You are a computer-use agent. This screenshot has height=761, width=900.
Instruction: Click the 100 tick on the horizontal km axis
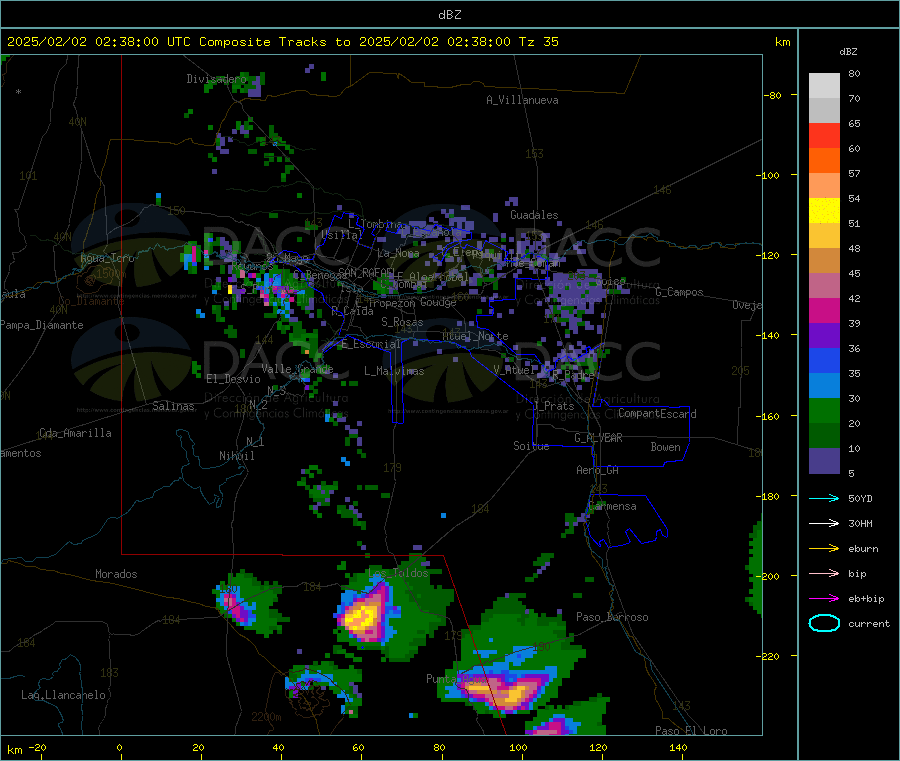pos(518,747)
